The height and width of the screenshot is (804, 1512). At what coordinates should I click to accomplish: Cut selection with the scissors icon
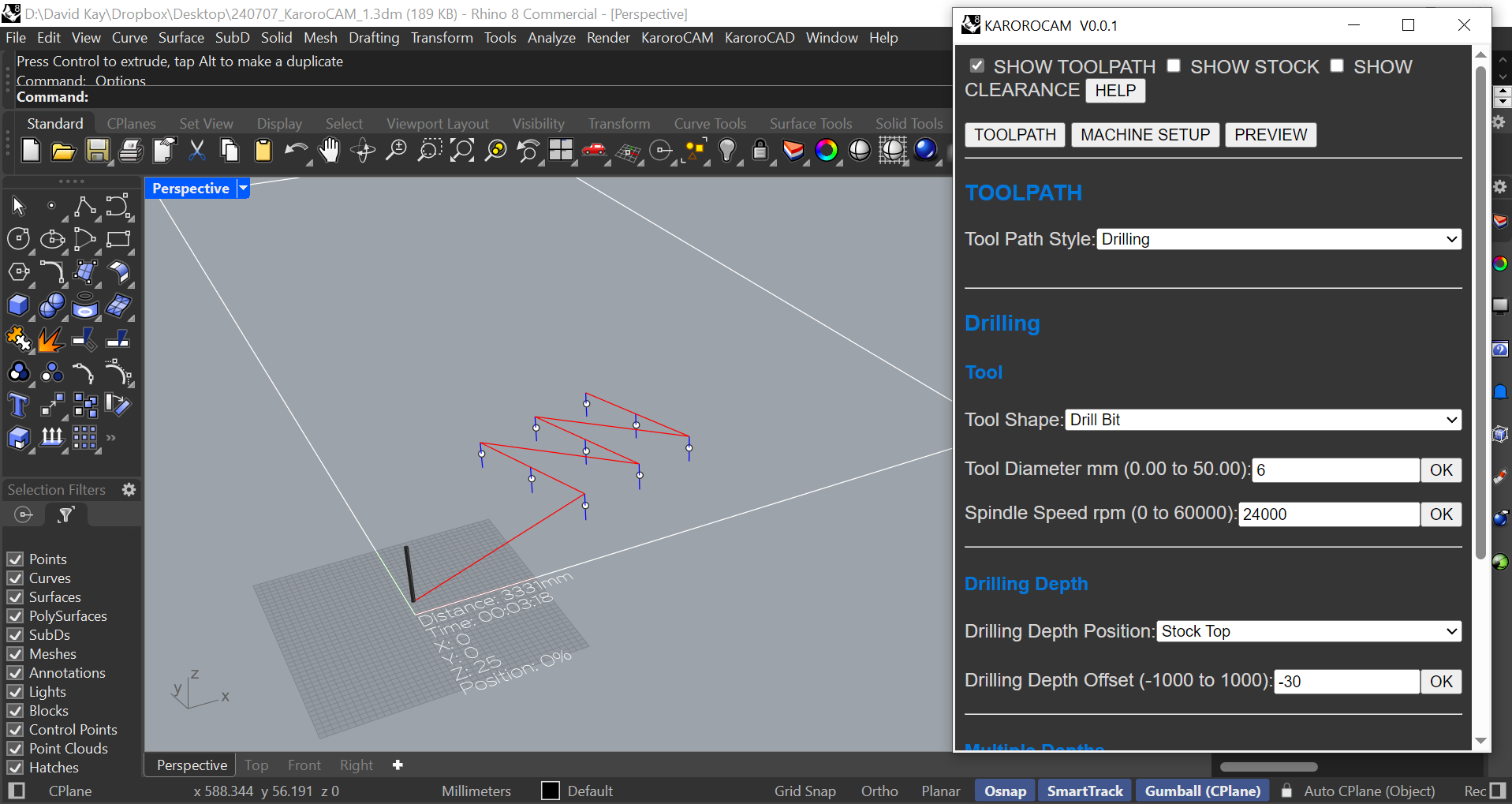pyautogui.click(x=197, y=150)
